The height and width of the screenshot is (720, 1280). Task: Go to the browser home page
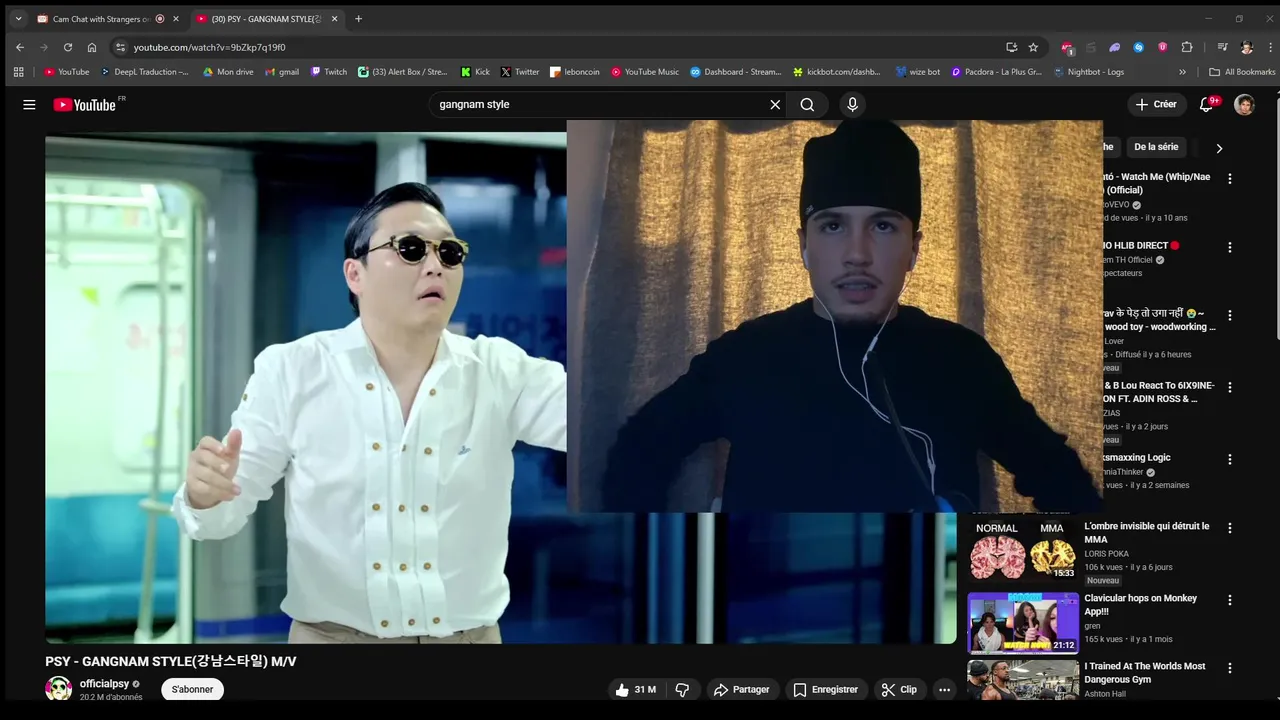click(x=92, y=47)
